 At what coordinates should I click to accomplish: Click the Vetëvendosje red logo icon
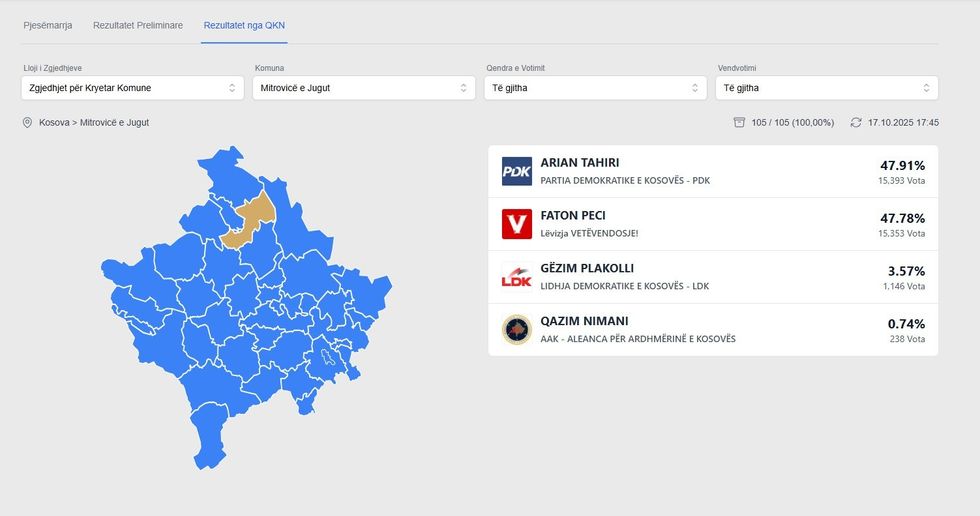[516, 224]
